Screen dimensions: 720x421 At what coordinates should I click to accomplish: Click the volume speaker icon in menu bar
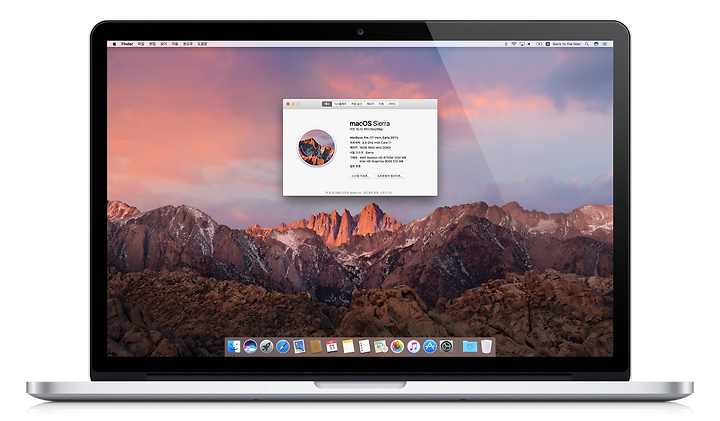529,44
